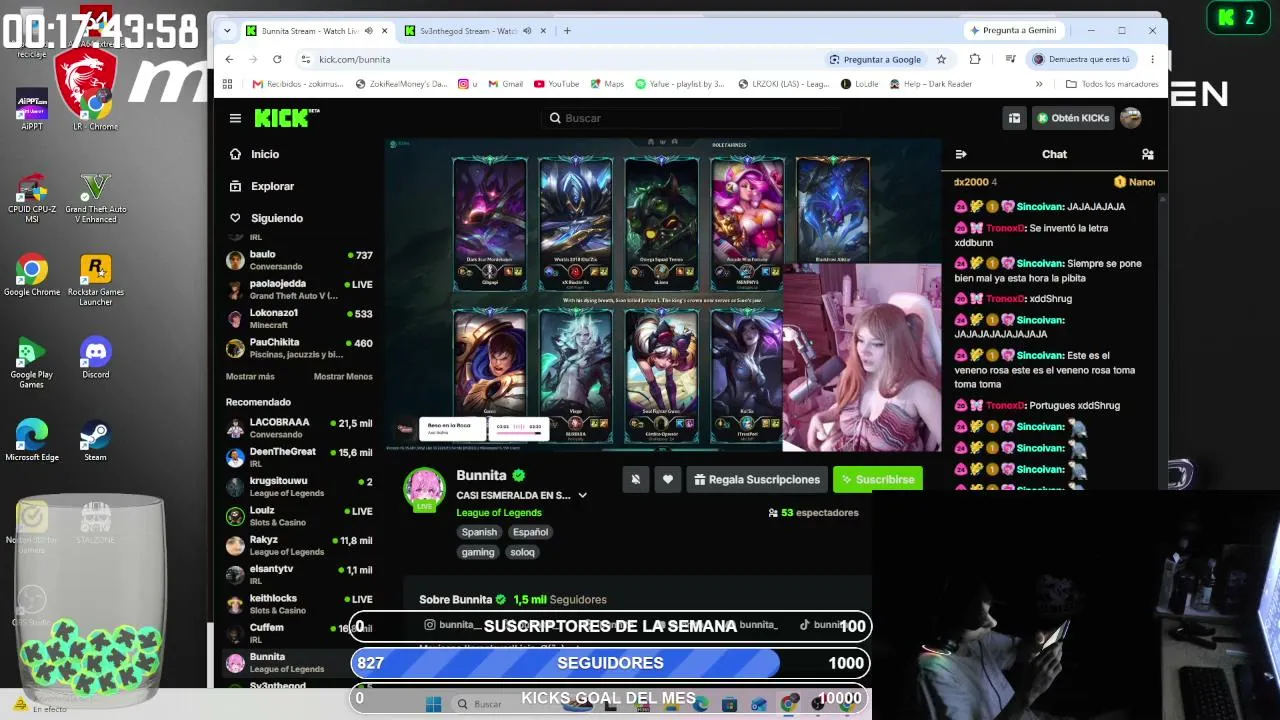The width and height of the screenshot is (1280, 720).
Task: Open Chrome extensions puzzle icon
Action: 975,59
